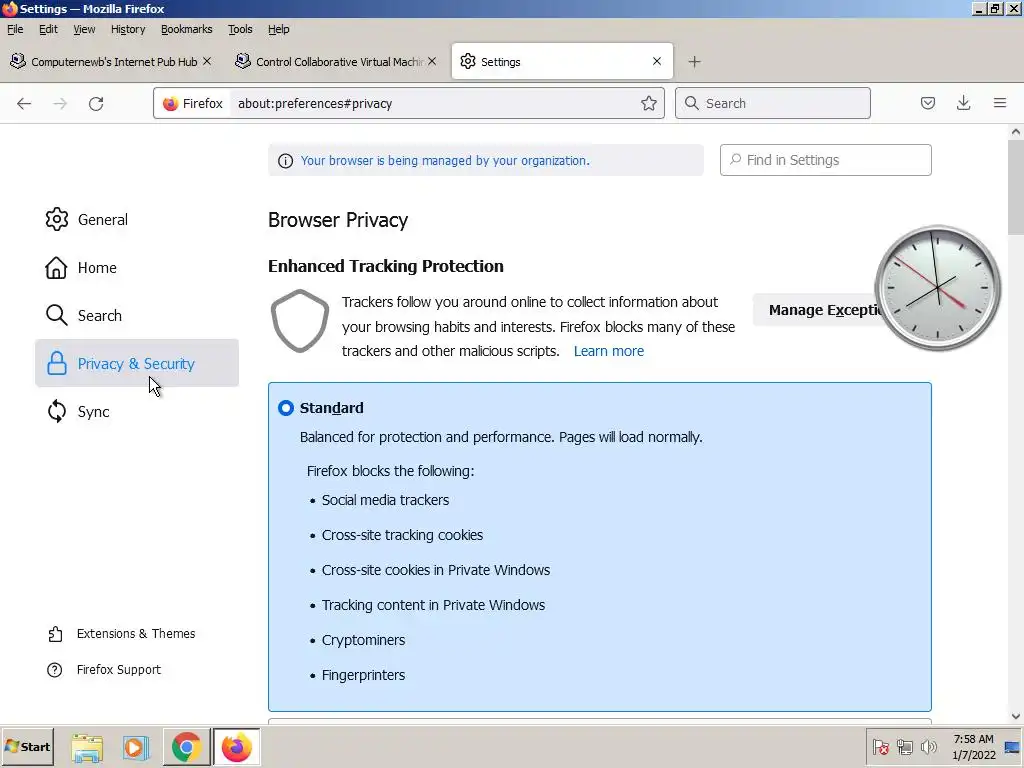Click the info icon in the managed-browser notice
1024x768 pixels.
pos(285,161)
